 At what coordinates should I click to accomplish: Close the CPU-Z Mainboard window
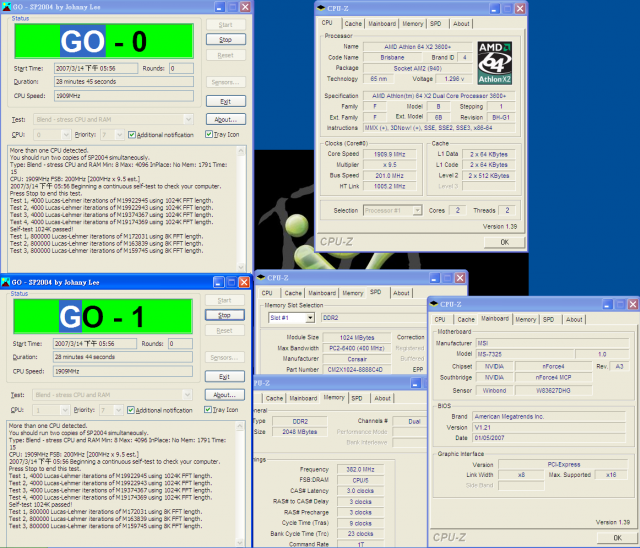[633, 304]
